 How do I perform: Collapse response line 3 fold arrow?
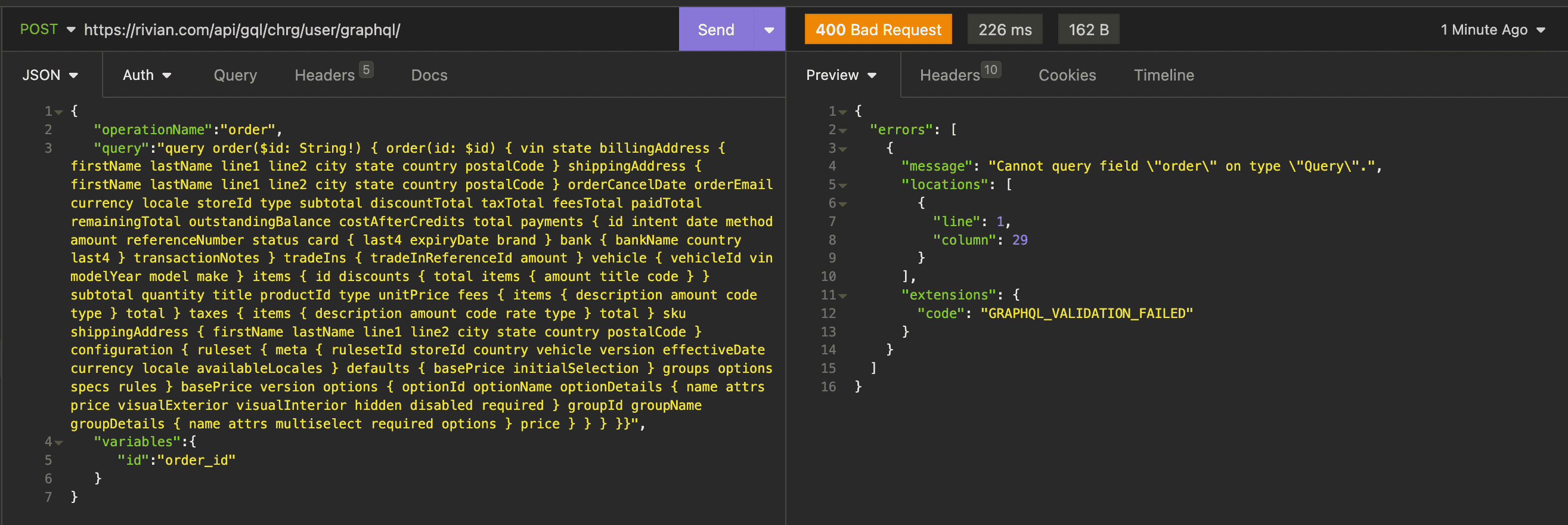click(843, 149)
